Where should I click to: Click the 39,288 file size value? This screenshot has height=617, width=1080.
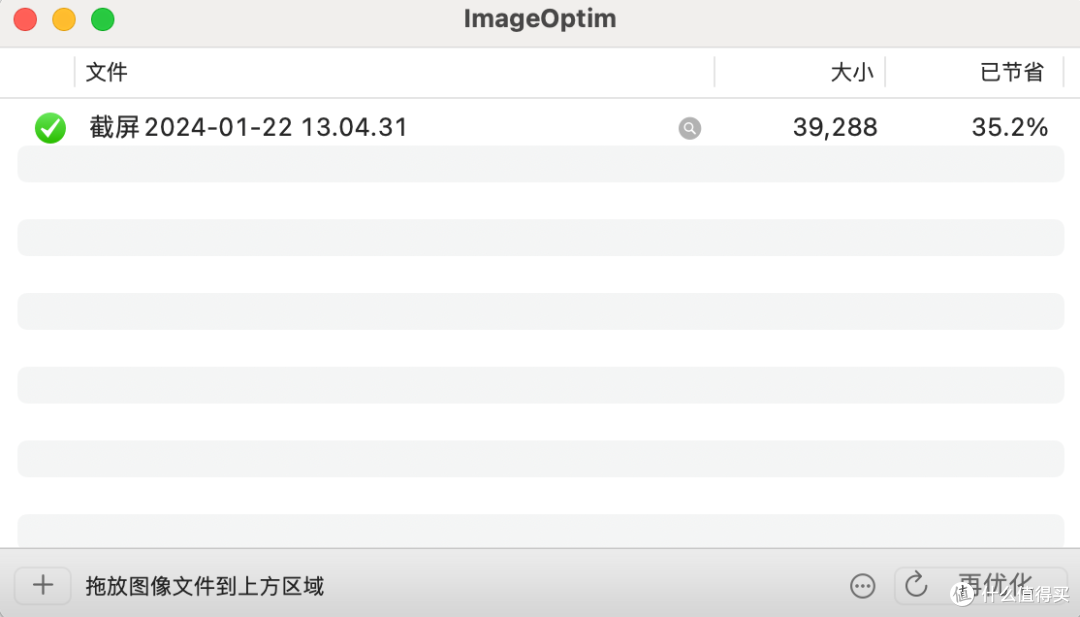tap(834, 128)
